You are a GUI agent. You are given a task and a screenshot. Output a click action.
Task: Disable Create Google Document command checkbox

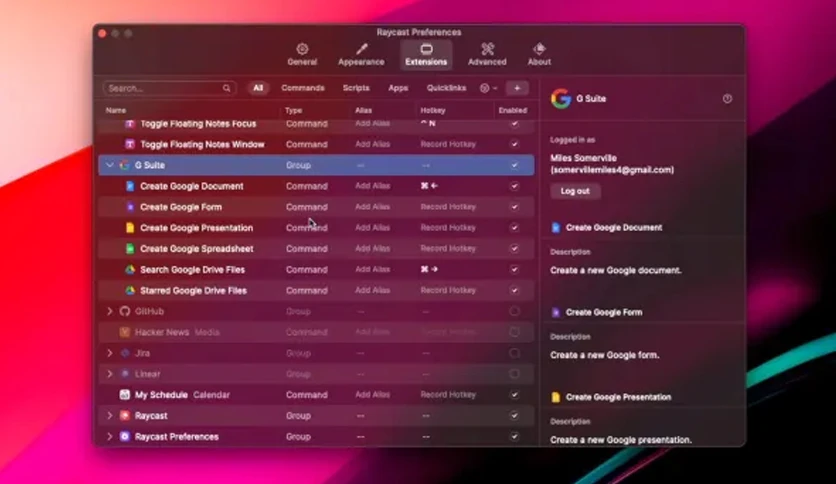click(x=514, y=186)
